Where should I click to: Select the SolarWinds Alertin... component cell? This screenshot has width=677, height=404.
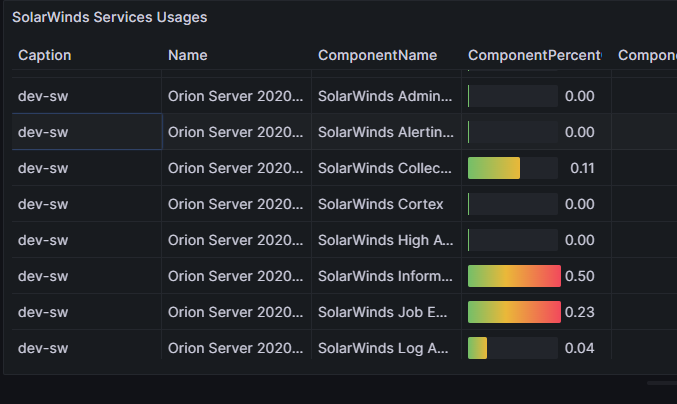coord(386,132)
